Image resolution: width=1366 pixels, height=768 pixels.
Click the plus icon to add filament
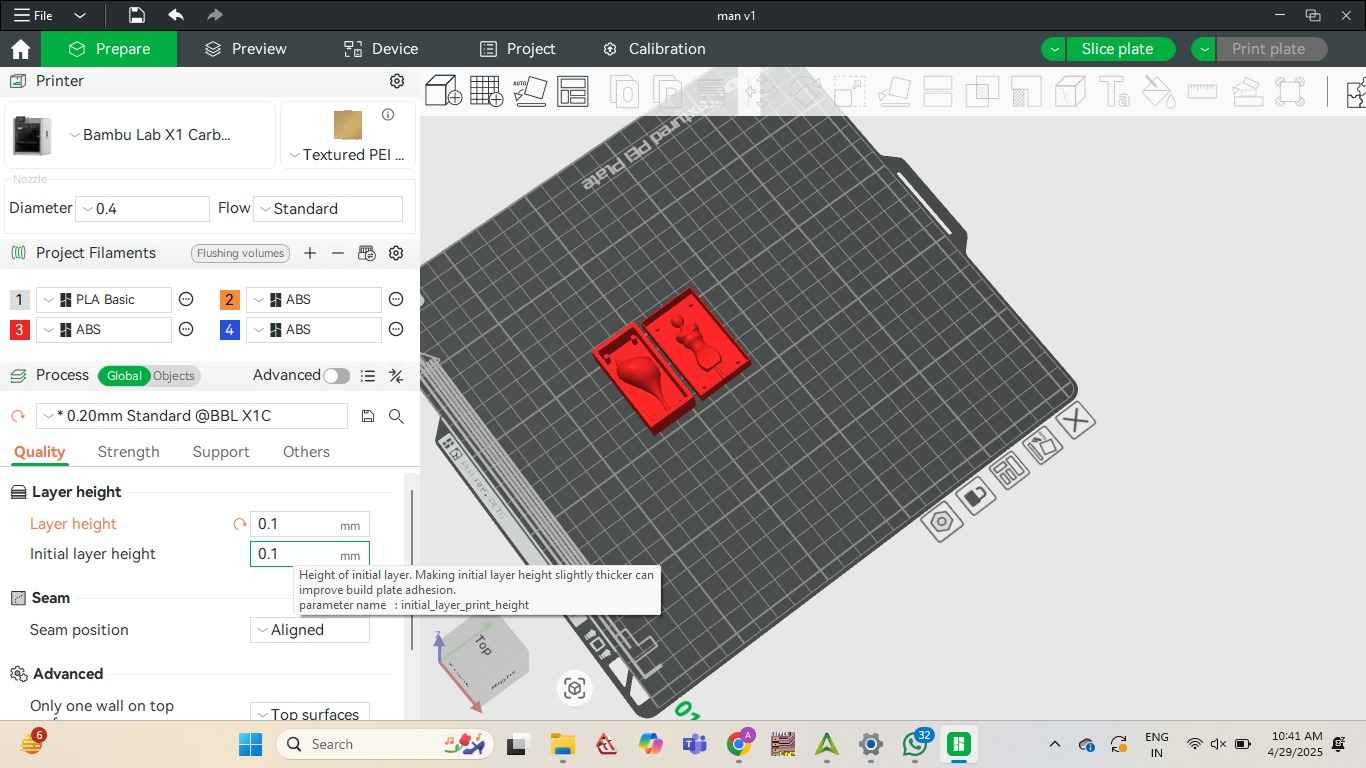click(x=310, y=253)
